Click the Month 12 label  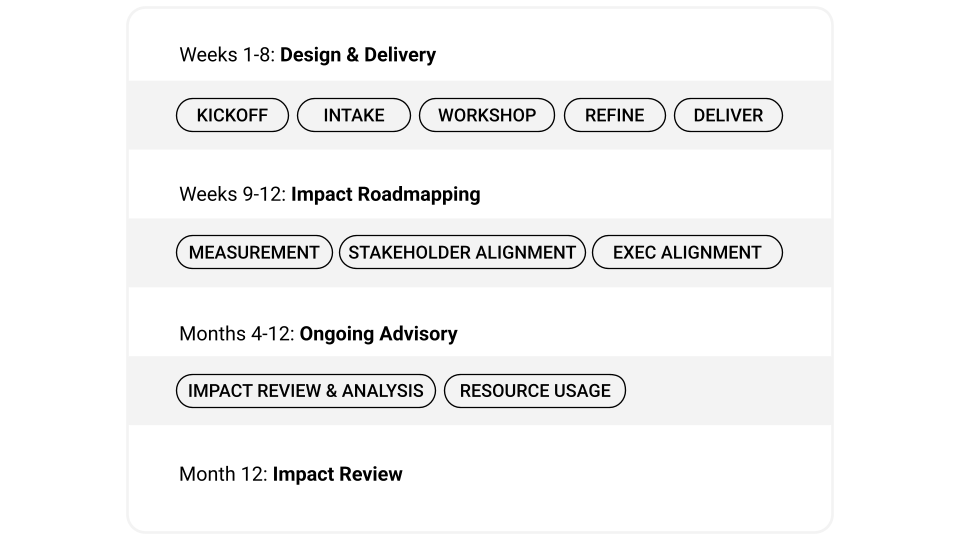[x=222, y=474]
